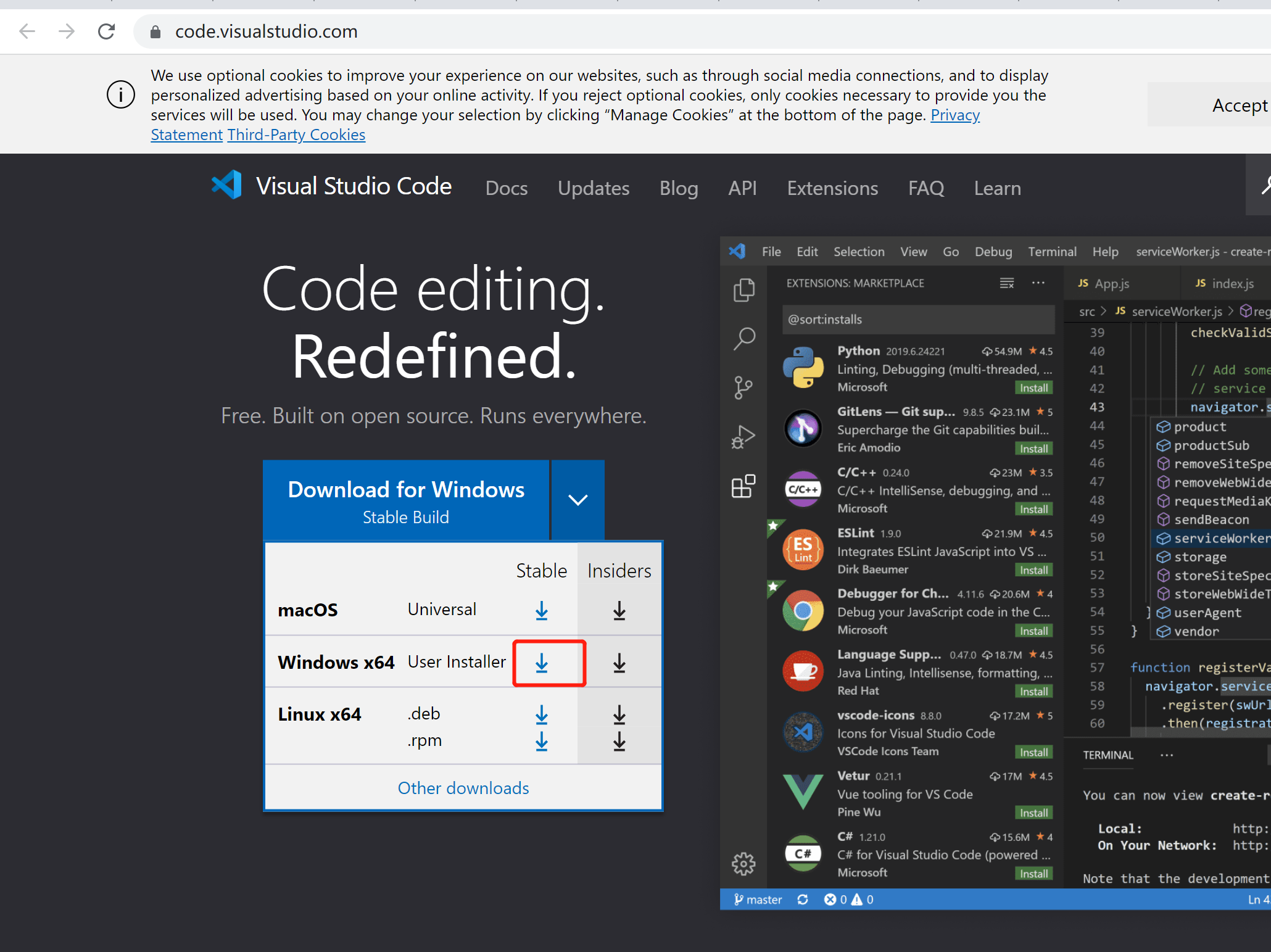Click the browser address bar

[x=703, y=31]
